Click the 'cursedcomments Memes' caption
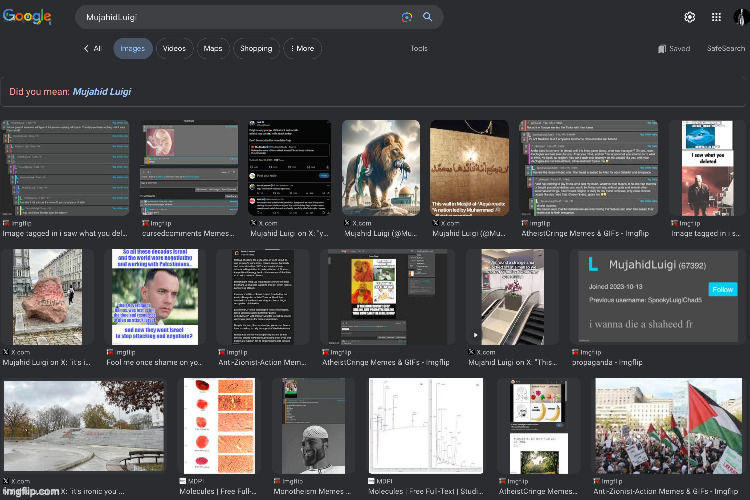The height and width of the screenshot is (500, 750). (x=188, y=233)
